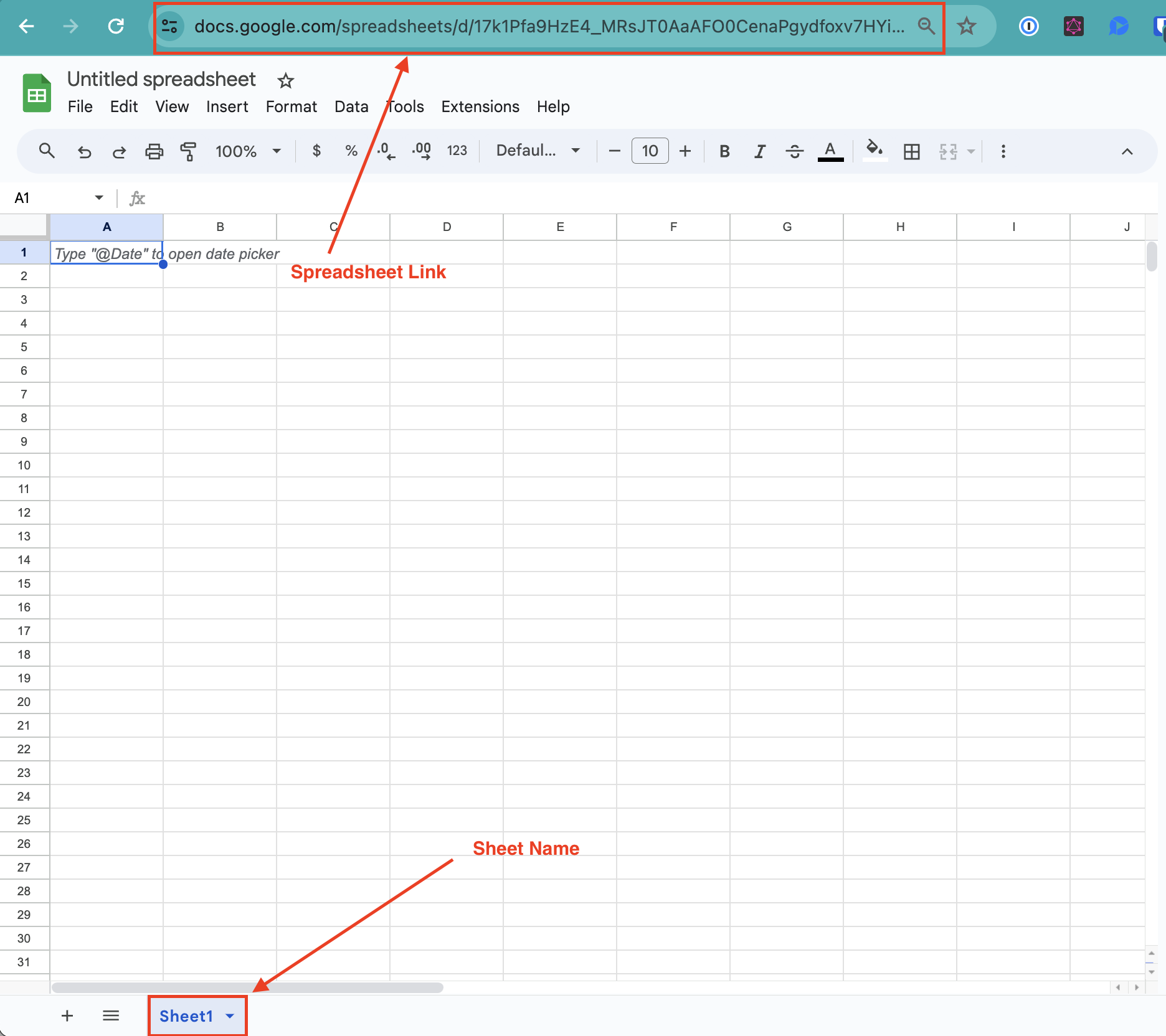Open the text color picker

pos(830,151)
